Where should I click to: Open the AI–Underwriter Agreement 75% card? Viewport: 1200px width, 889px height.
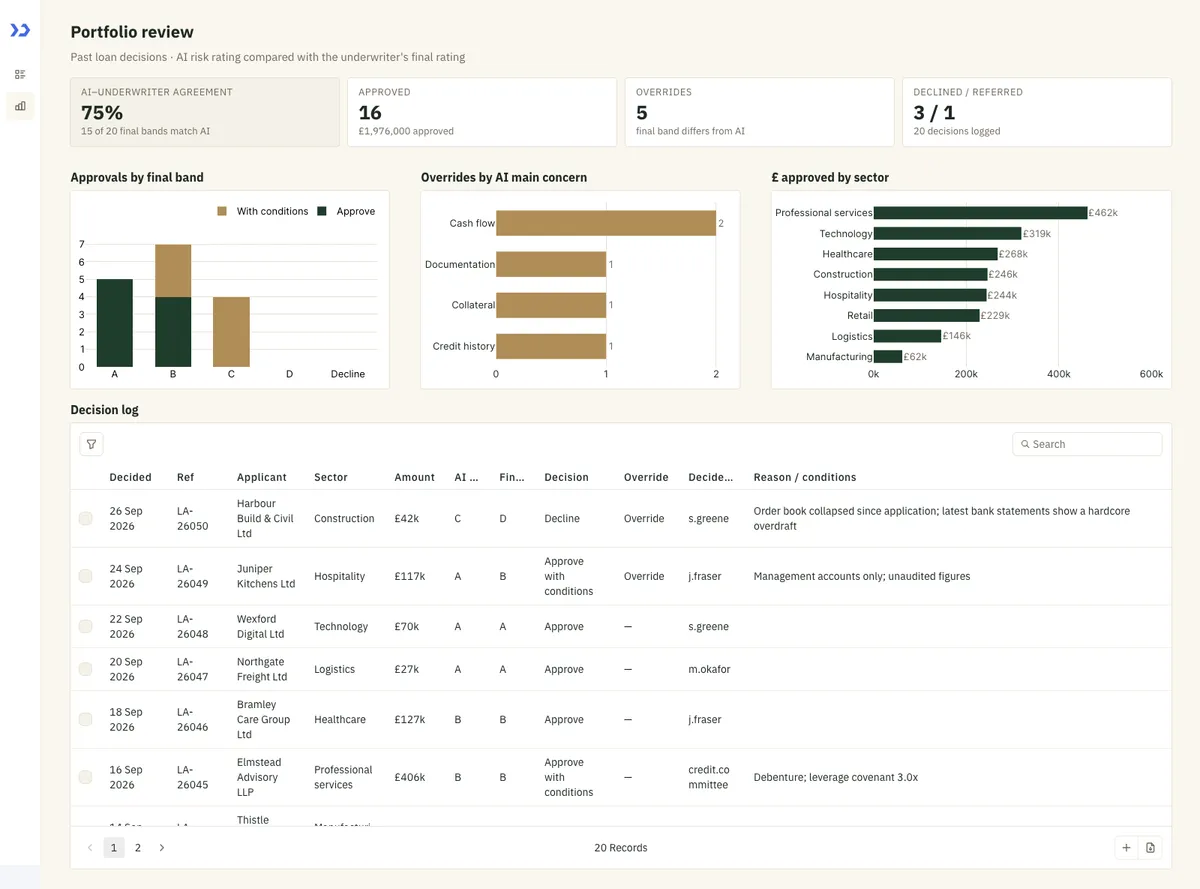click(205, 112)
